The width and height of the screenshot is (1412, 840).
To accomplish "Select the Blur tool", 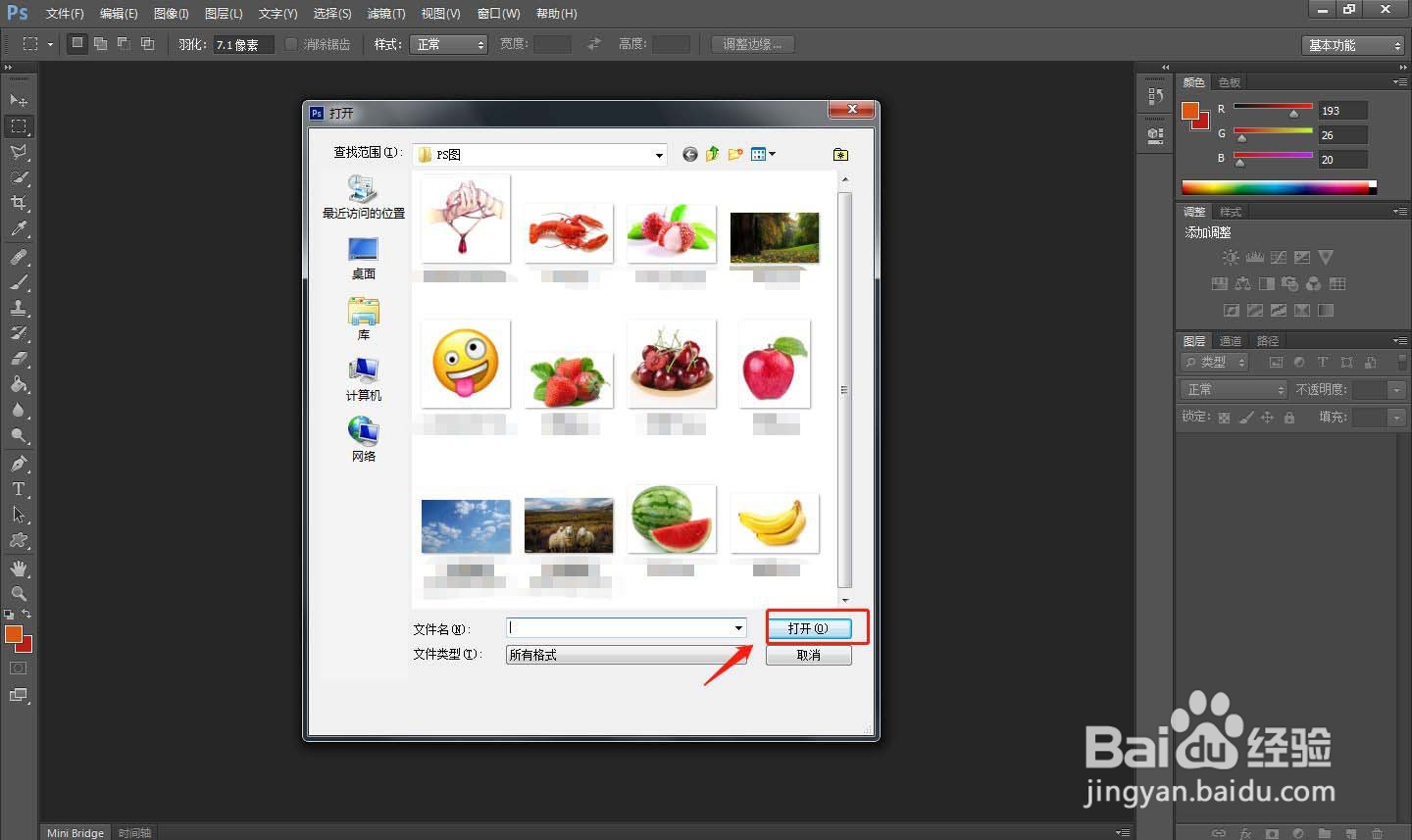I will click(x=19, y=411).
